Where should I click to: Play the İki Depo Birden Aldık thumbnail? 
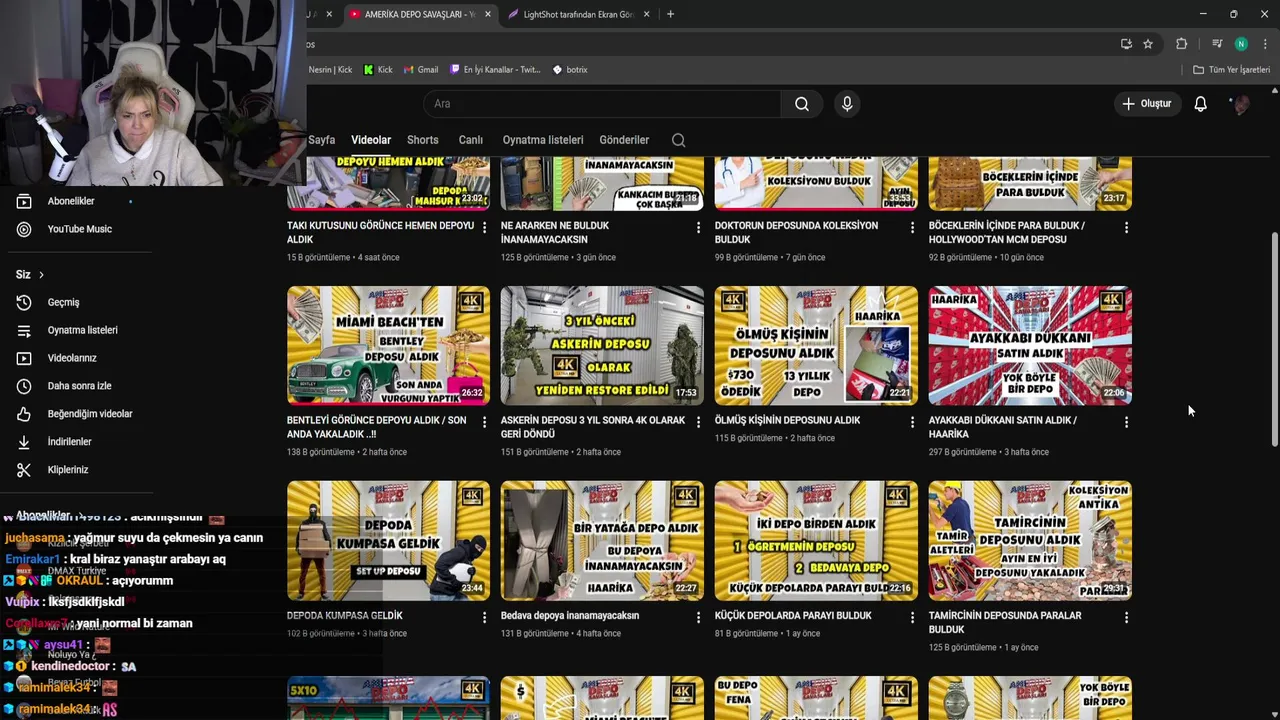pos(816,540)
